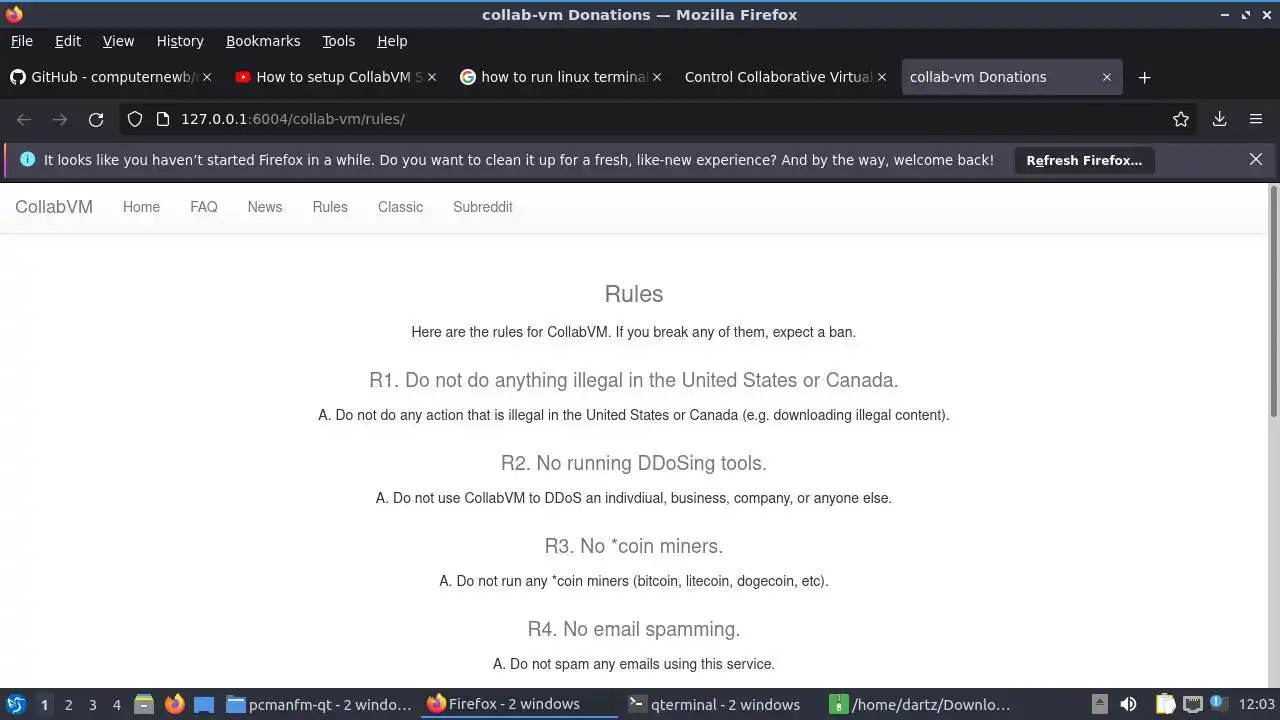Open the Rules nav link
1280x720 pixels.
[x=330, y=207]
